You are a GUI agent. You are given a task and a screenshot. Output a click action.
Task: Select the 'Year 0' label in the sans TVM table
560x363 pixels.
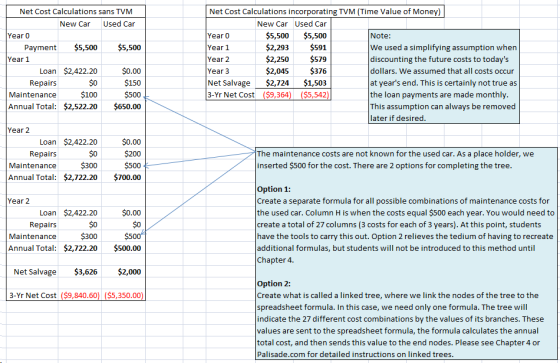[x=19, y=36]
